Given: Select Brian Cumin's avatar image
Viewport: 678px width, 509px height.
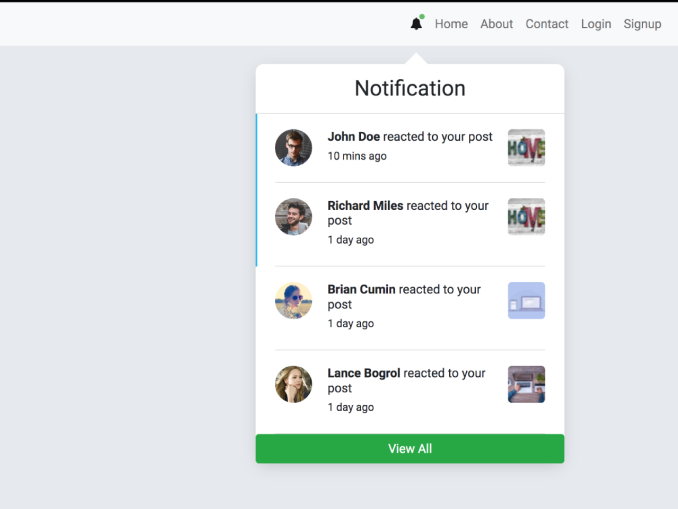Looking at the screenshot, I should [293, 300].
